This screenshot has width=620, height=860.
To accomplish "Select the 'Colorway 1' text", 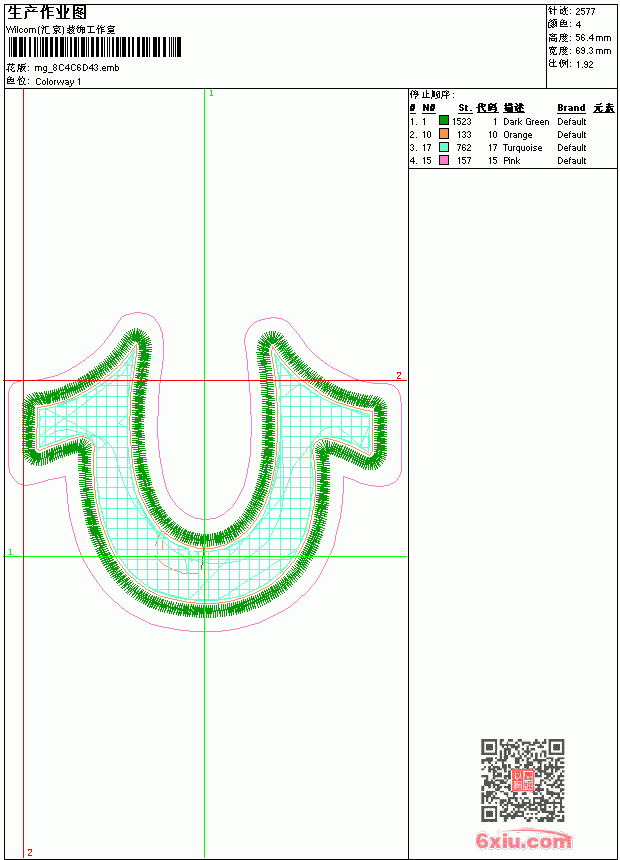I will pos(58,82).
